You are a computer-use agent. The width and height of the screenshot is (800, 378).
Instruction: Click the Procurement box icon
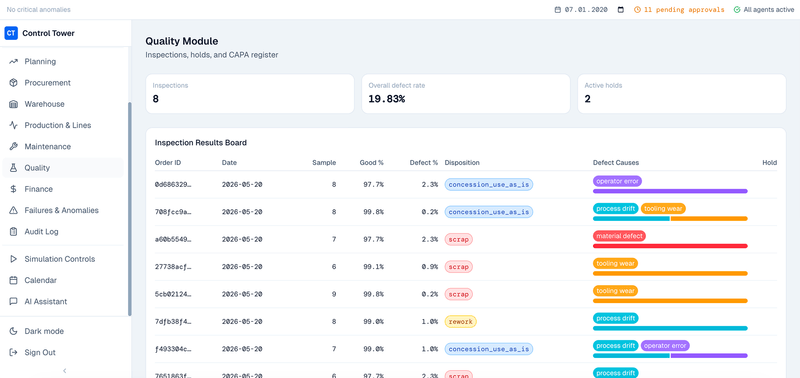tap(14, 83)
